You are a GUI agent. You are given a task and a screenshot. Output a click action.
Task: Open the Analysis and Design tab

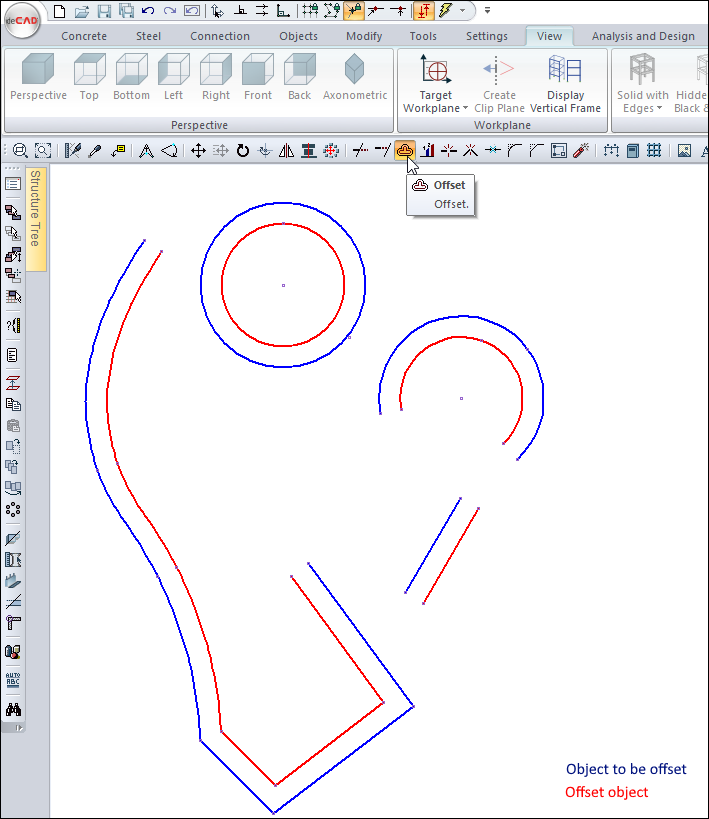(642, 36)
